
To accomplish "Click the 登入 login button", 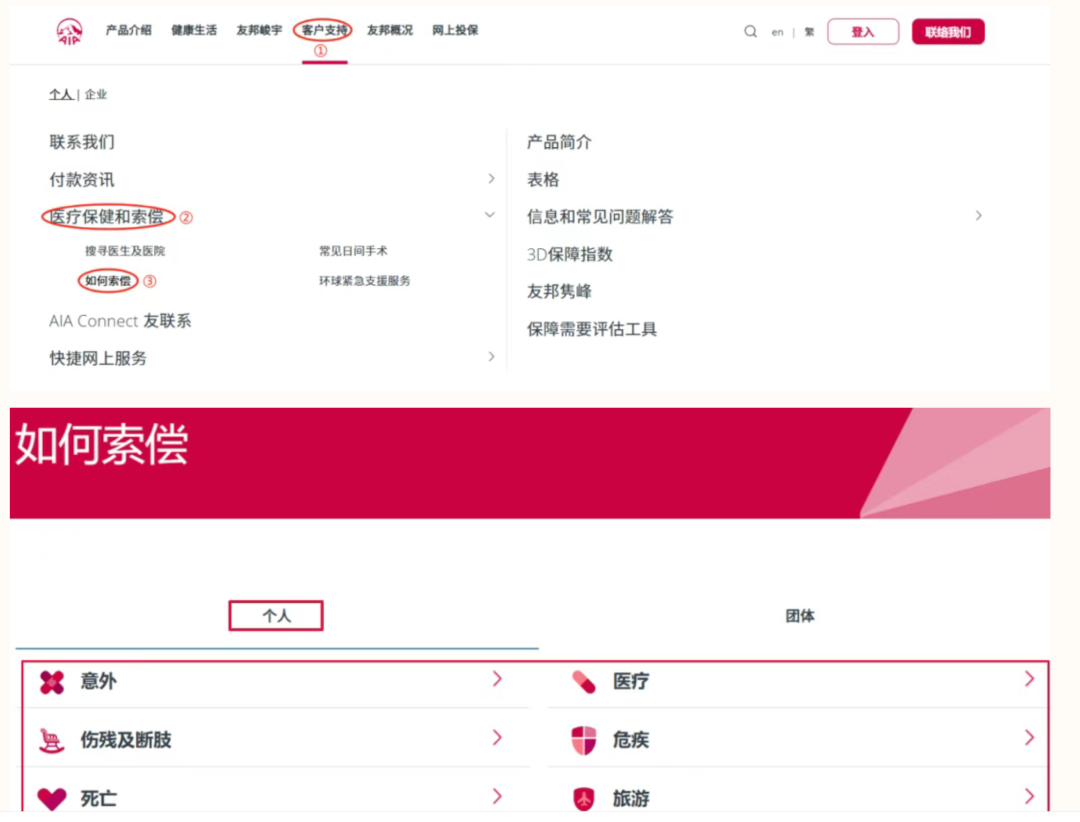I will (862, 32).
